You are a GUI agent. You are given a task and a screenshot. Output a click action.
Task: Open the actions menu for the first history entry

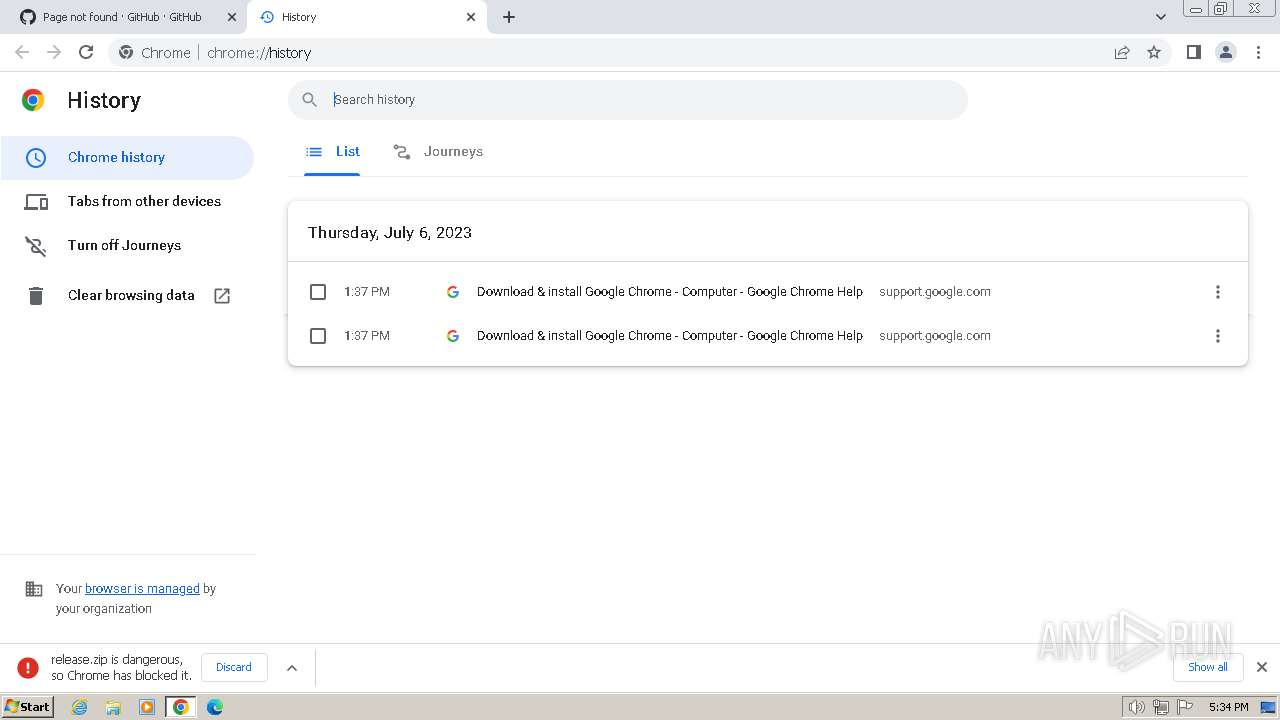[x=1217, y=292]
